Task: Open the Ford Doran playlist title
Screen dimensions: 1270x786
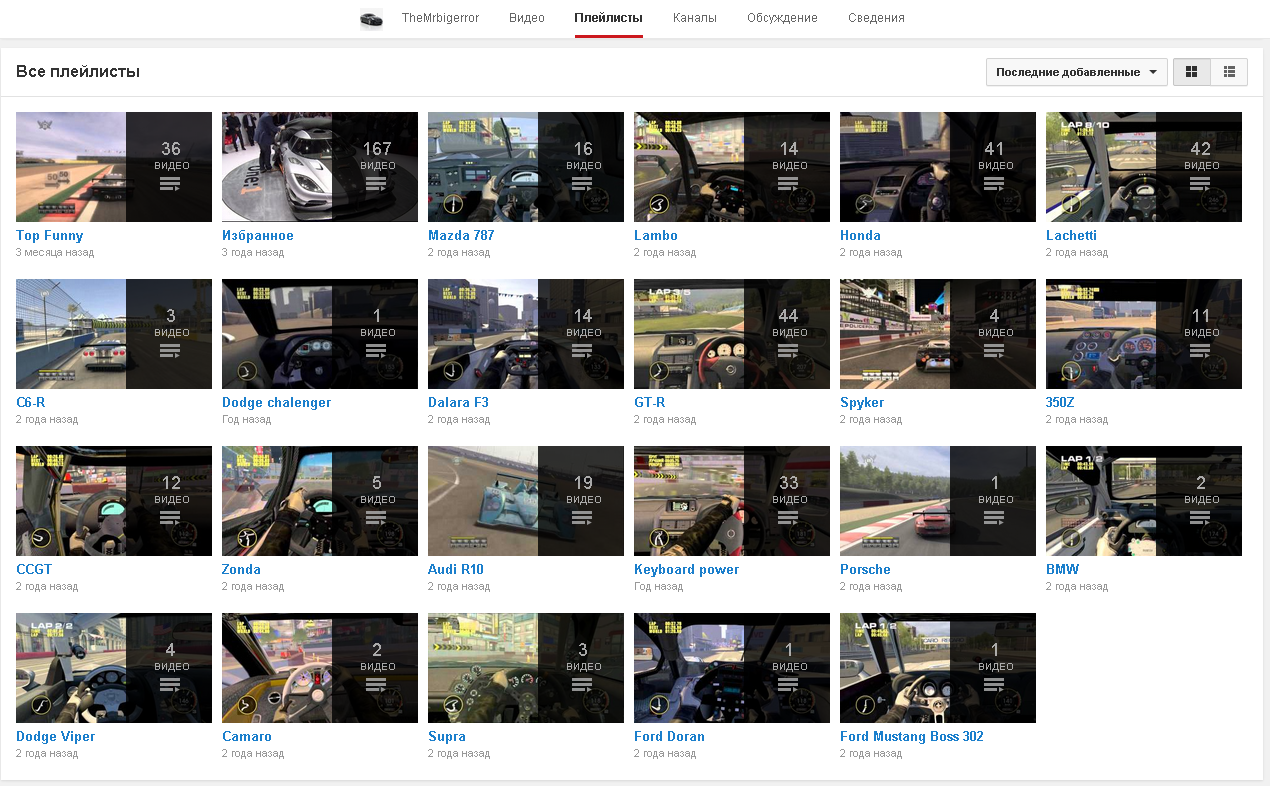Action: (x=669, y=737)
